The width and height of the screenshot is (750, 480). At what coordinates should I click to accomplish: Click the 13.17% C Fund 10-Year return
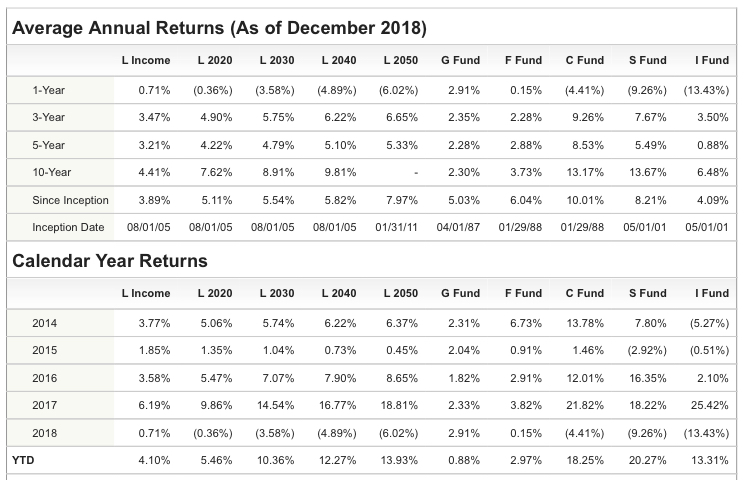[585, 173]
